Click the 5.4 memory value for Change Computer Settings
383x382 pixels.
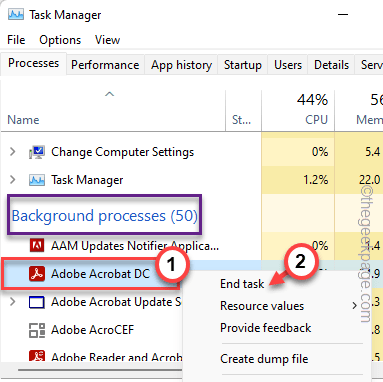point(373,152)
